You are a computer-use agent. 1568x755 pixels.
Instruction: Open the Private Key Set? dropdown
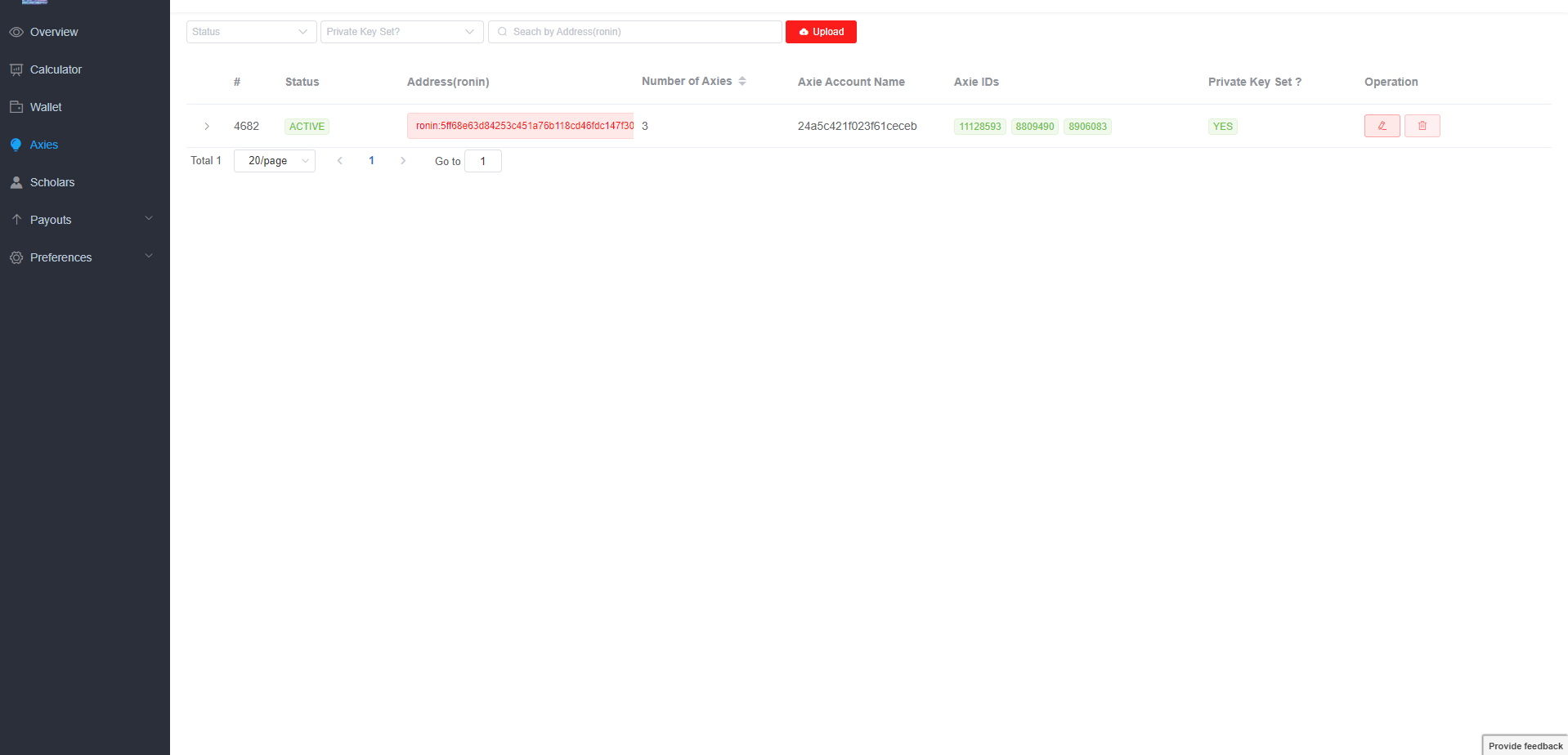pos(401,32)
